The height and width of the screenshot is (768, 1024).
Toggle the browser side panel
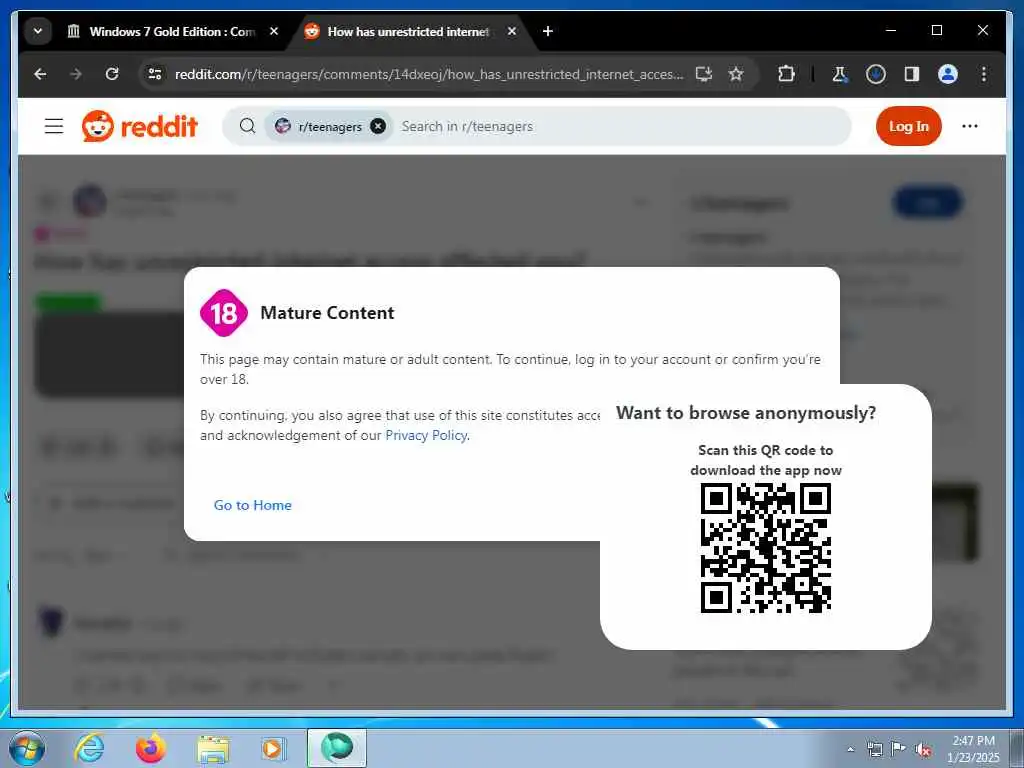pos(912,74)
